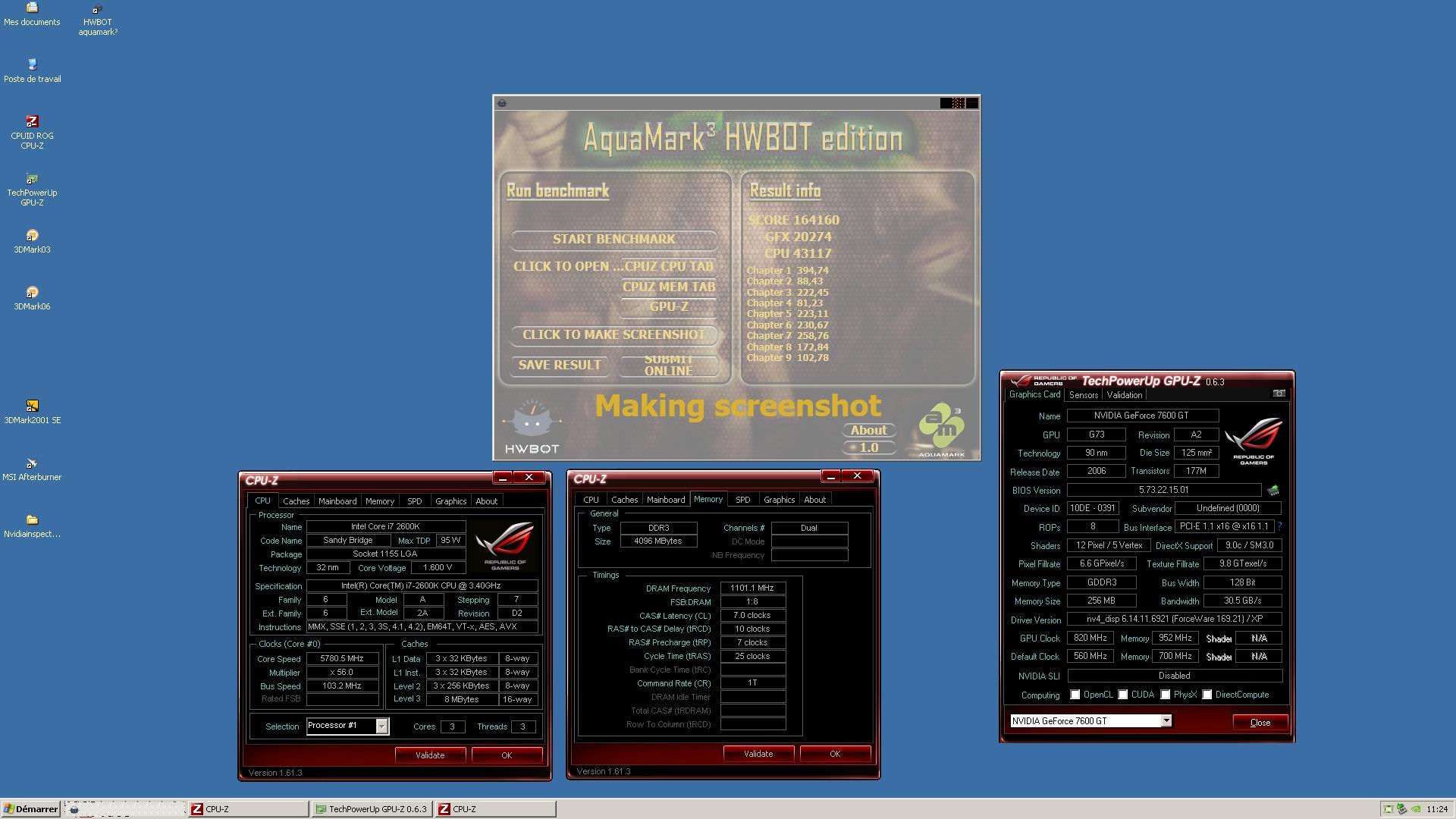This screenshot has height=819, width=1456.
Task: Click AquaMark am³ logo
Action: 941,429
